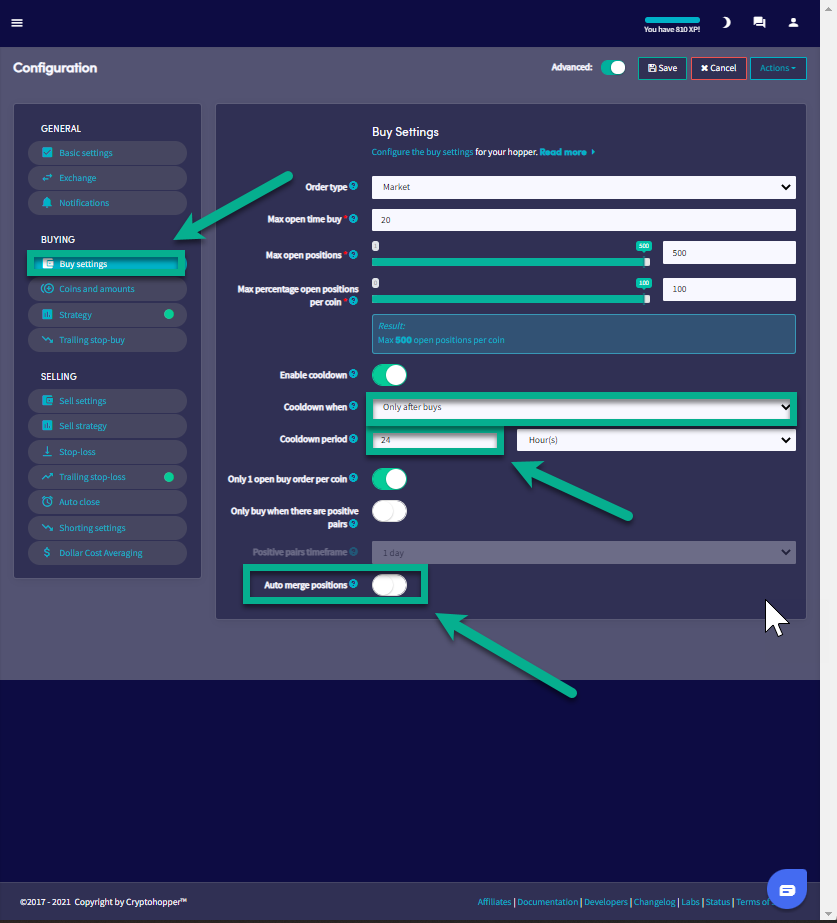
Task: Open the hamburger menu icon
Action: point(17,23)
